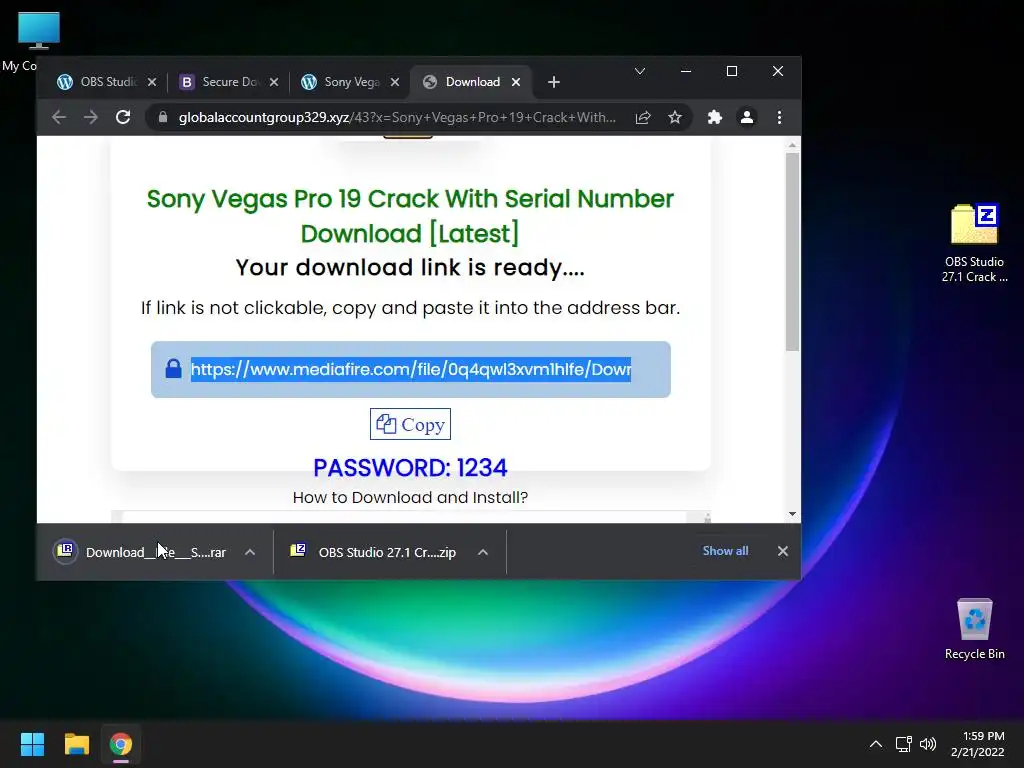Image resolution: width=1024 pixels, height=768 pixels.
Task: Open the Extensions puzzle icon
Action: [715, 118]
